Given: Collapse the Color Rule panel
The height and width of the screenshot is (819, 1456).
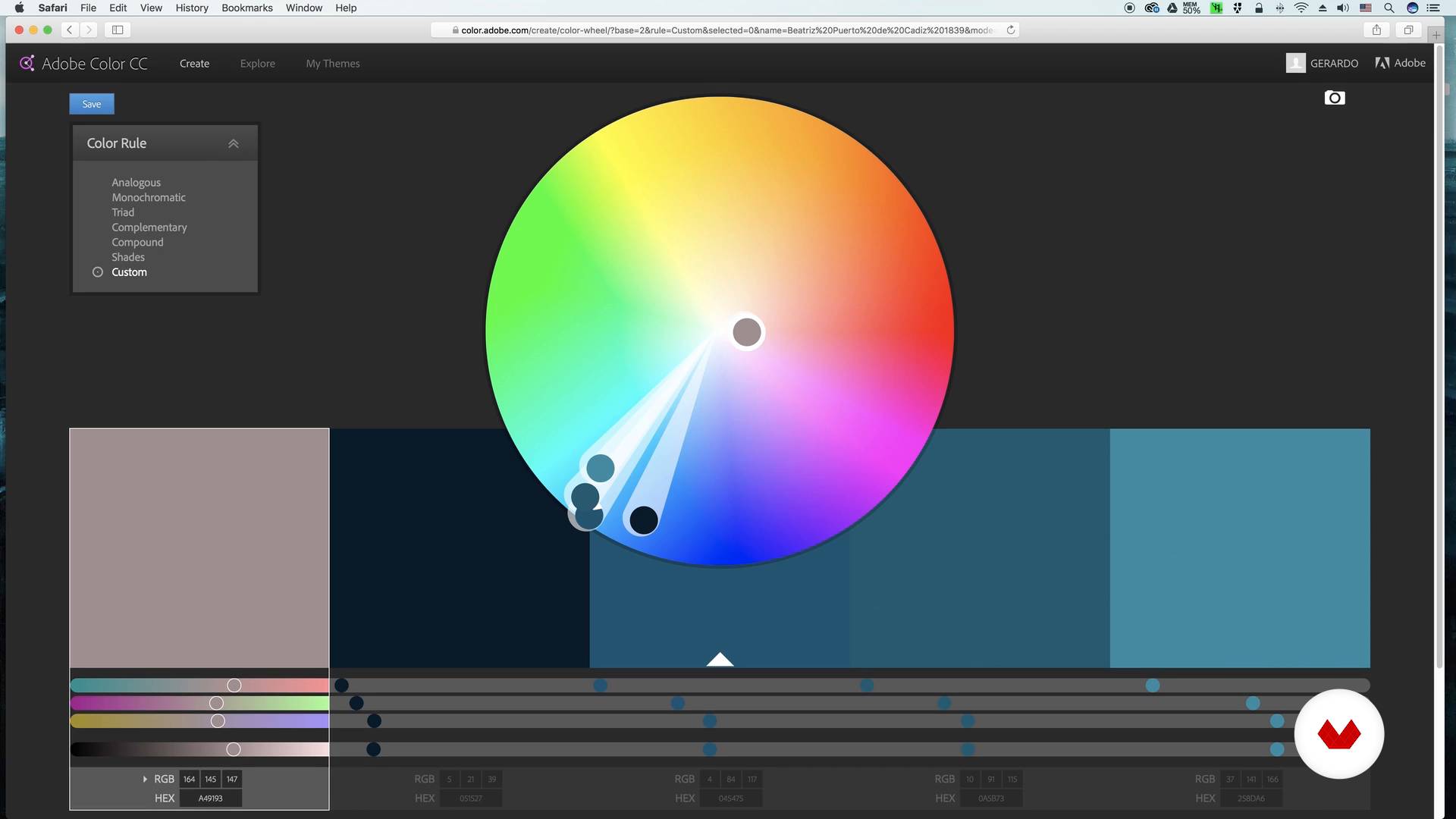Looking at the screenshot, I should point(234,143).
